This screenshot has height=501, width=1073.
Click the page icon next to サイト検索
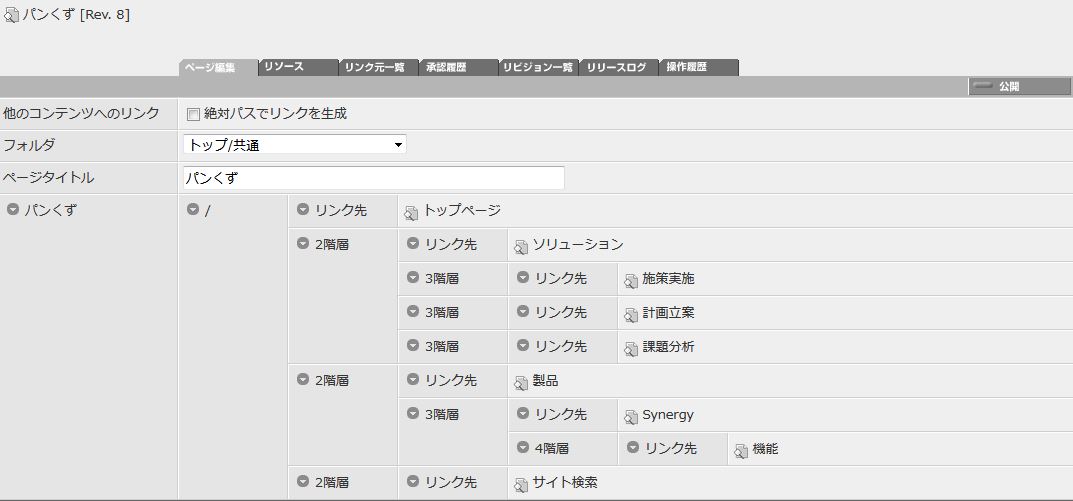click(x=521, y=484)
